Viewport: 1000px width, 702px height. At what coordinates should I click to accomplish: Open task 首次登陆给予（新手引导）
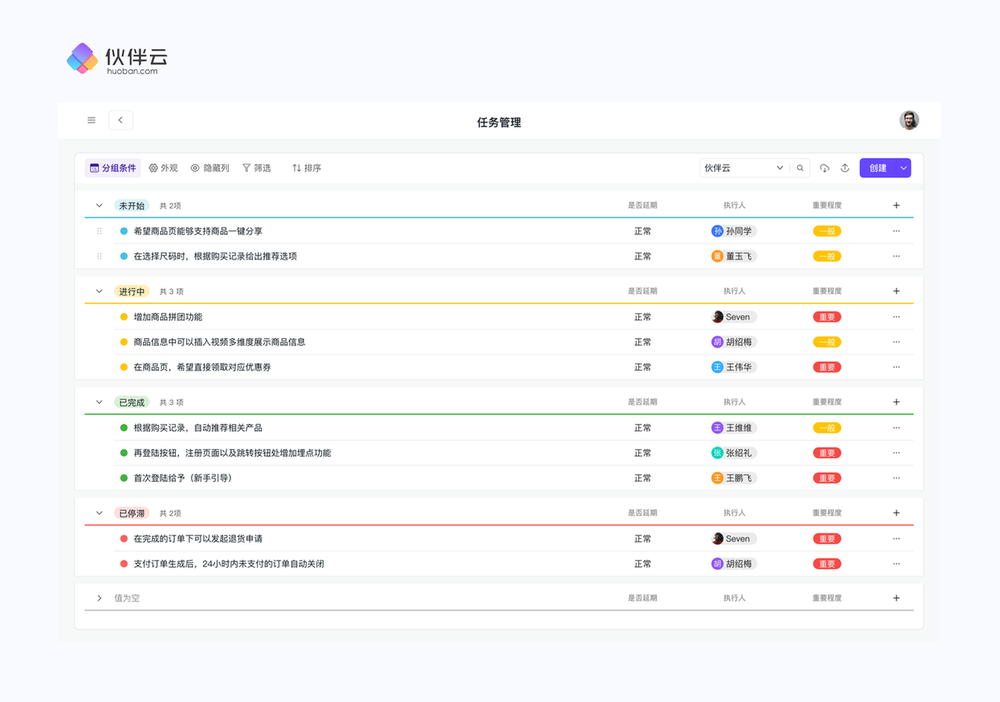coord(182,478)
